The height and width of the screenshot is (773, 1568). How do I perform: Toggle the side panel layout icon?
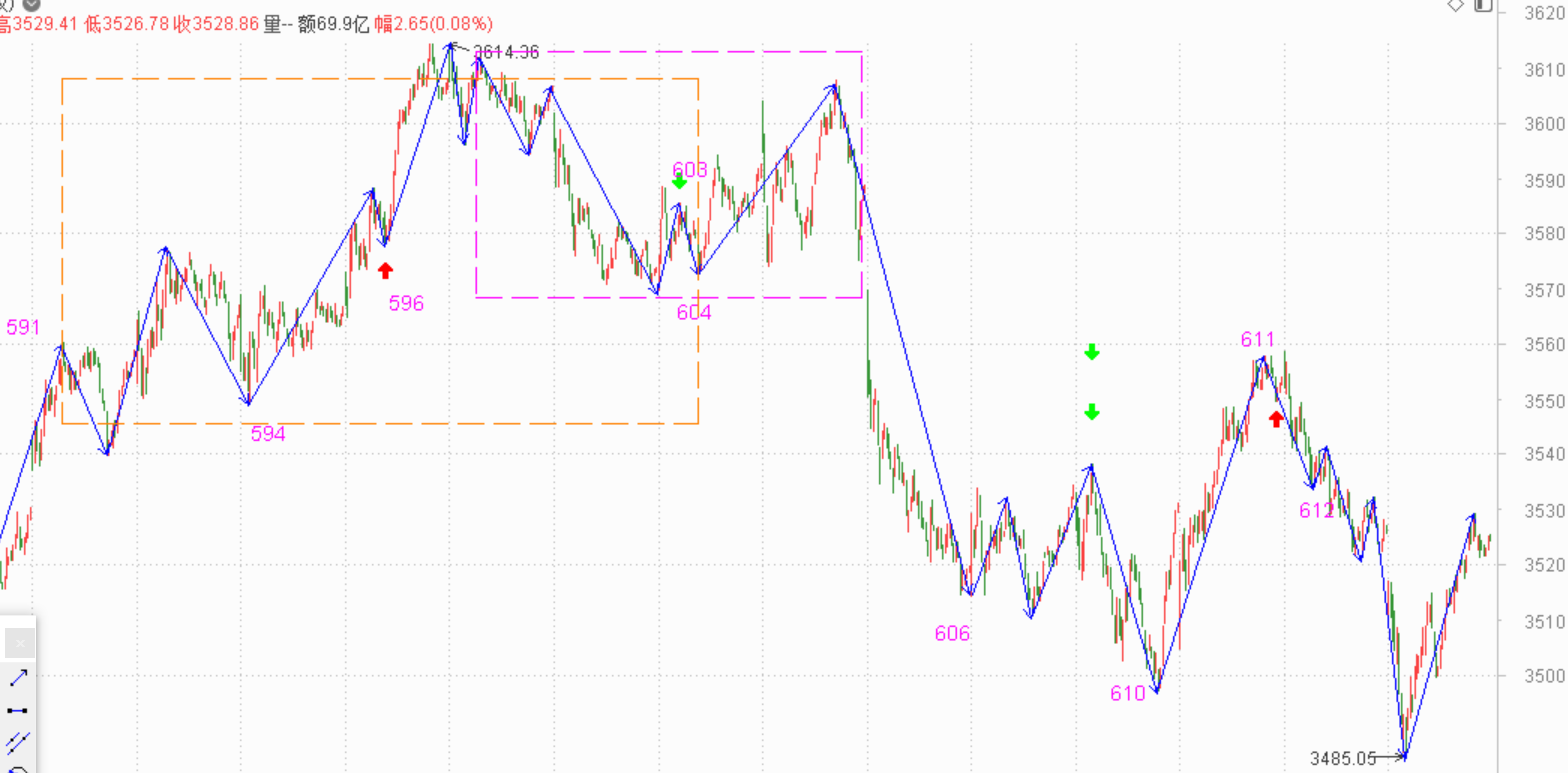1483,5
